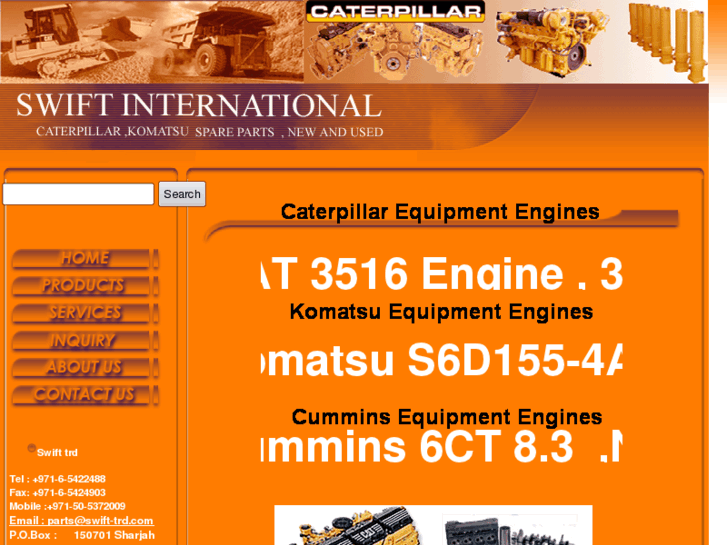Click the Mobile +971-50-5372009 line
This screenshot has height=545, width=727.
(67, 507)
